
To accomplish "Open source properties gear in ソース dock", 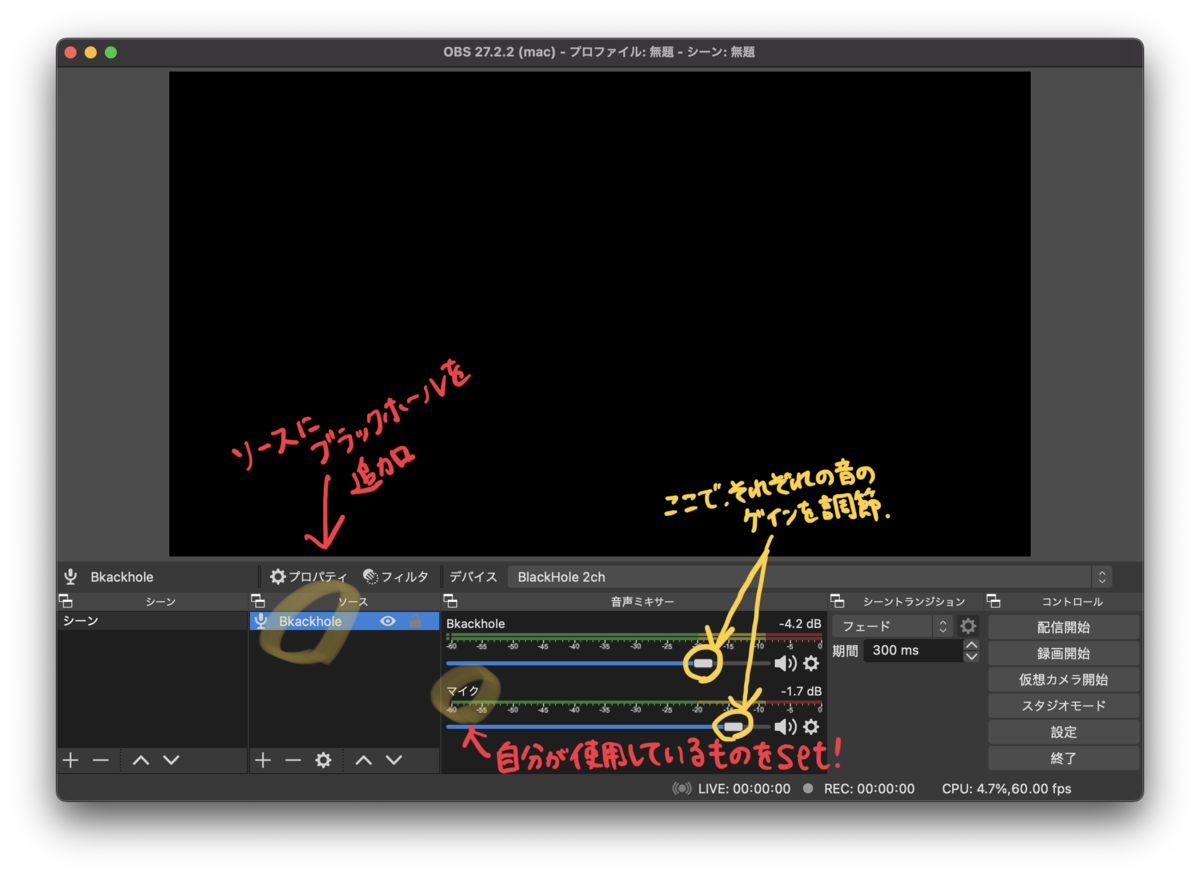I will point(323,760).
